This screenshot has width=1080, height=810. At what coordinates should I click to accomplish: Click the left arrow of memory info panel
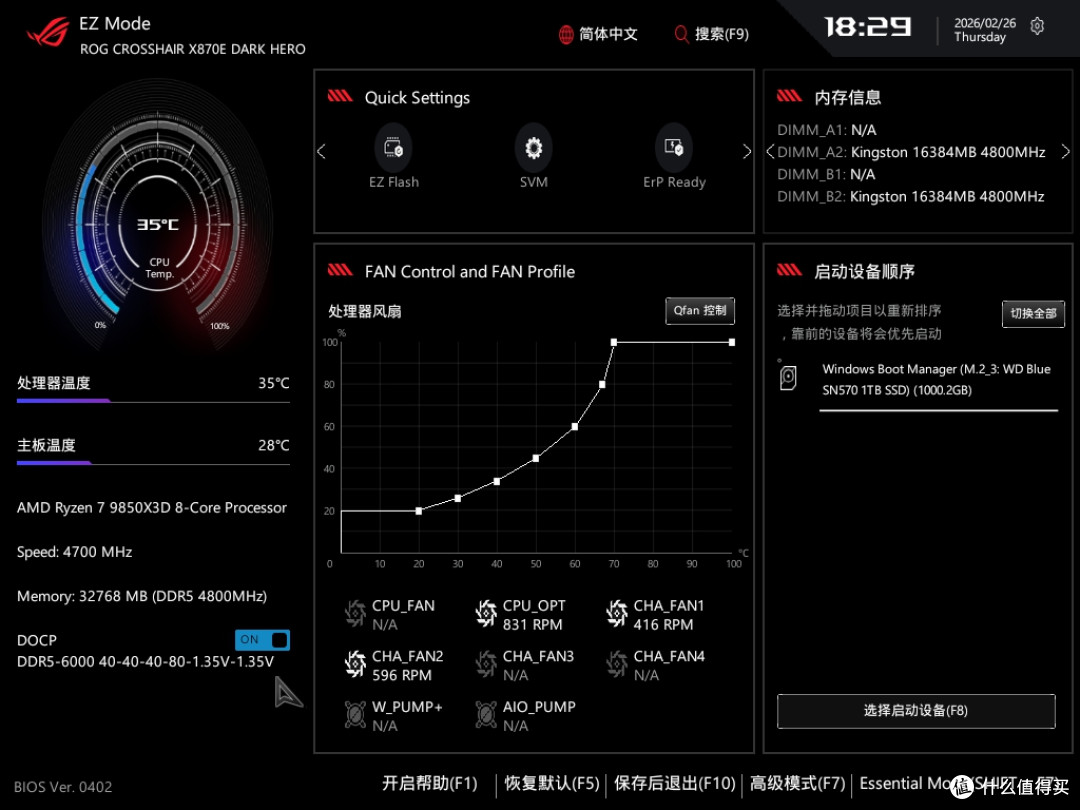point(770,152)
